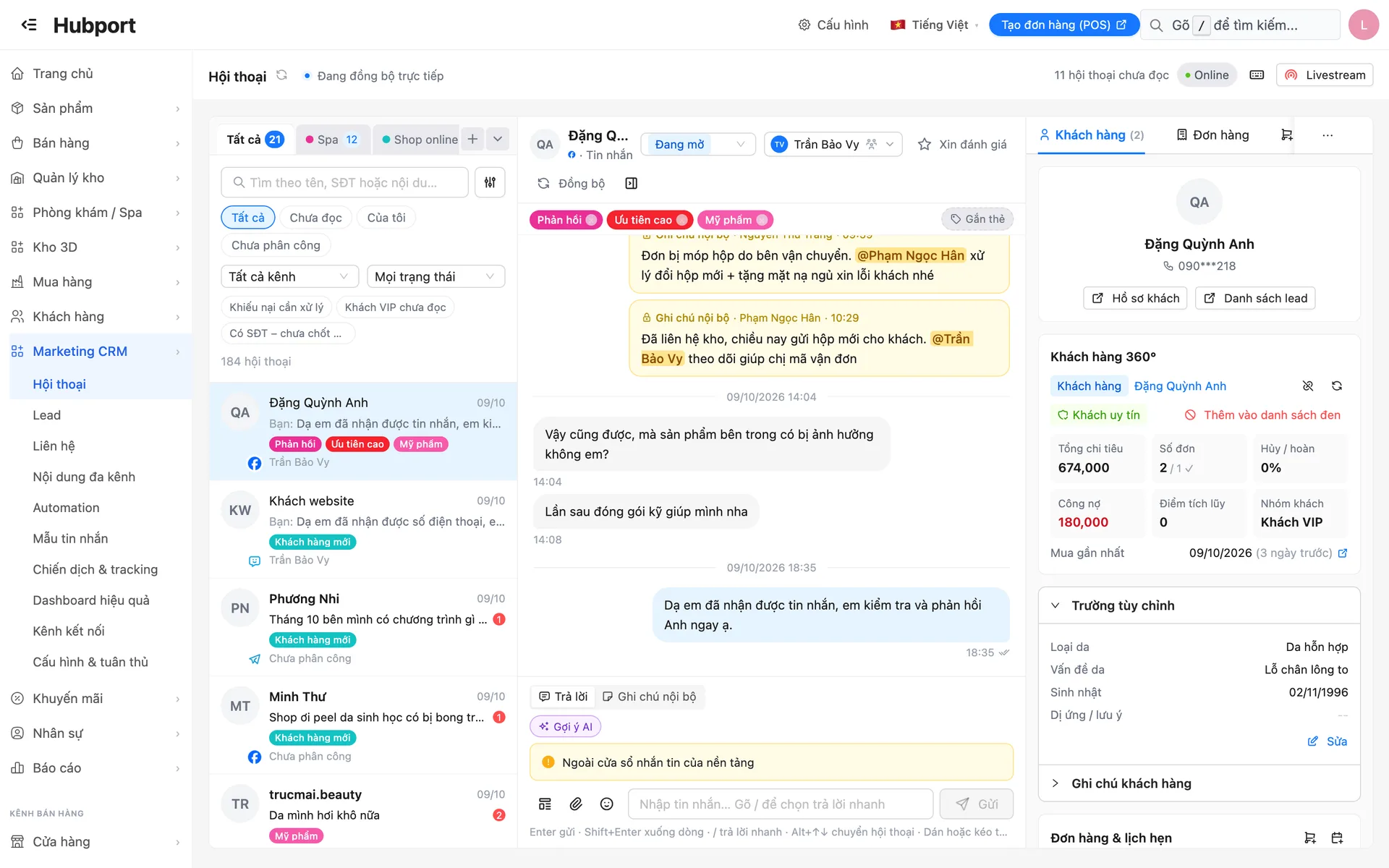Toggle Khách VIP chưa đọc quick filter
Viewport: 1389px width, 868px height.
pyautogui.click(x=395, y=307)
